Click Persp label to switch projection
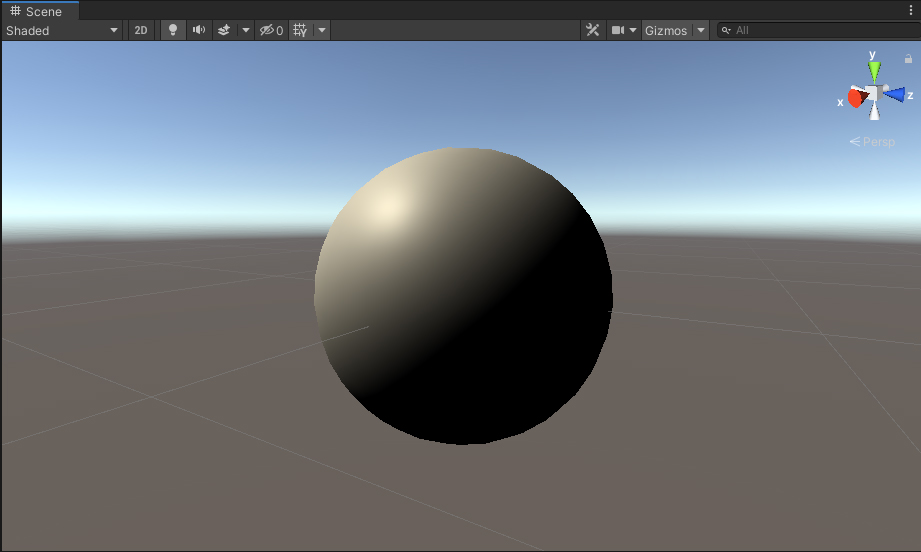This screenshot has height=552, width=921. click(x=873, y=142)
